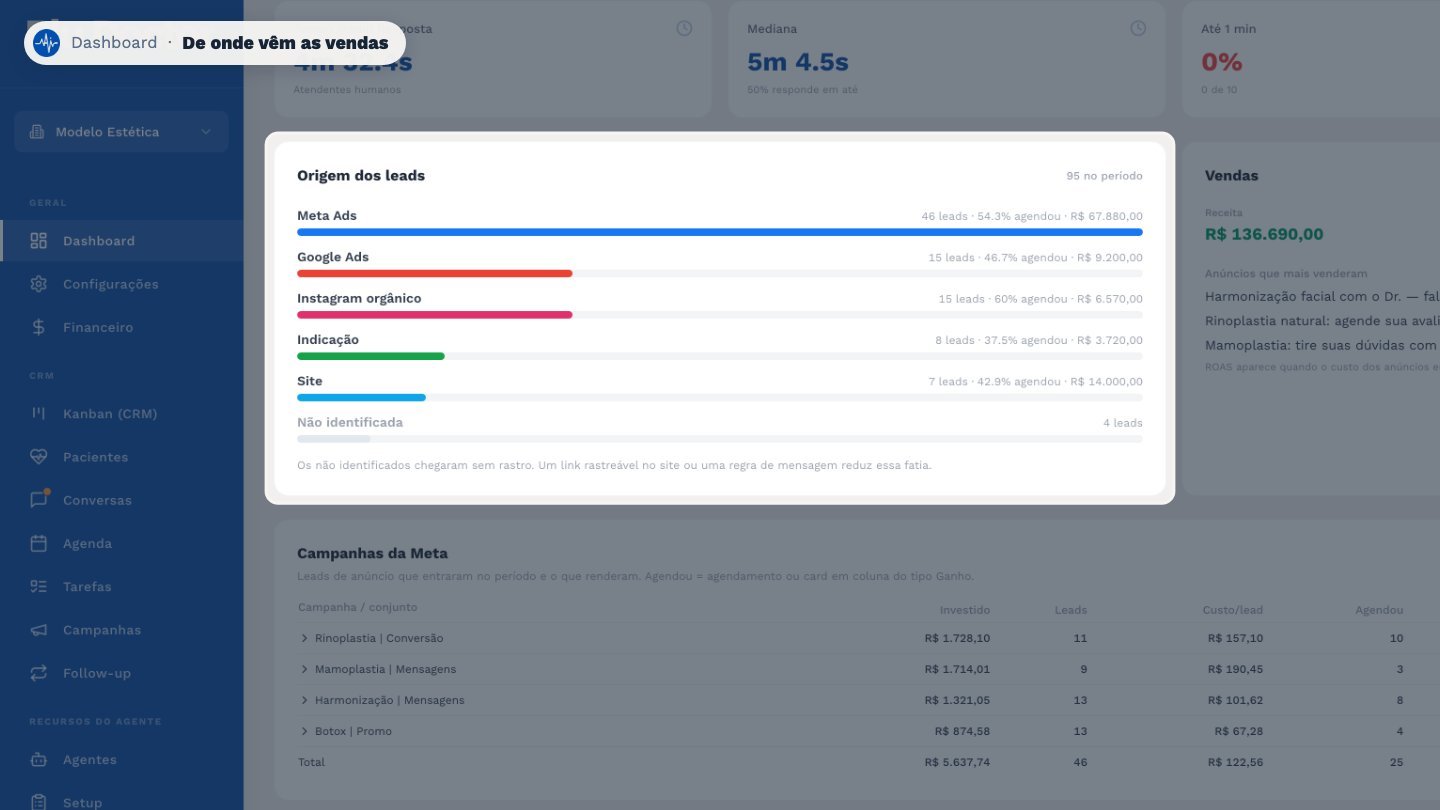The height and width of the screenshot is (810, 1440).
Task: Open the Dashboard menu item
Action: [x=121, y=241]
